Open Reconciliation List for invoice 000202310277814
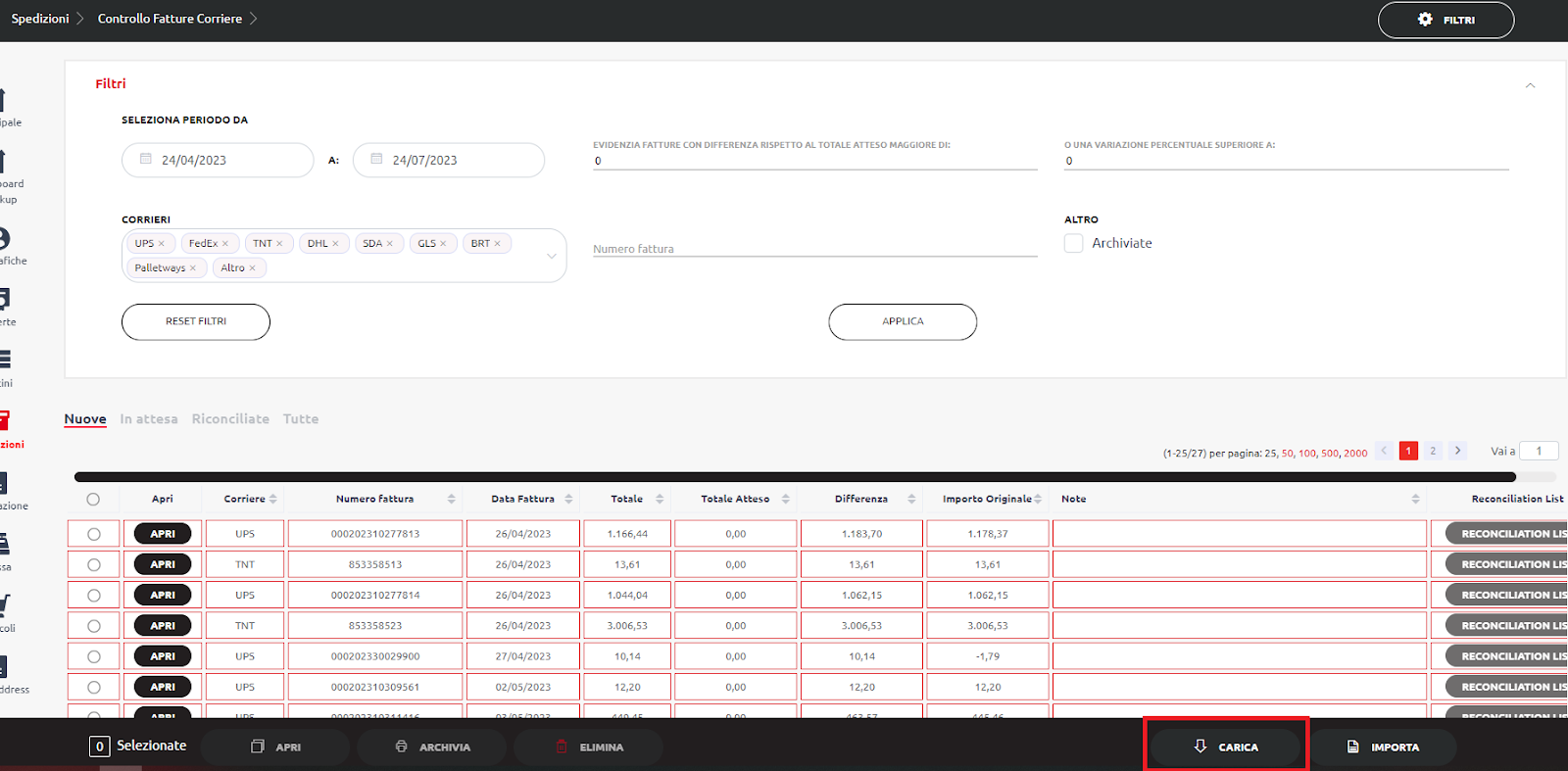 point(1506,596)
